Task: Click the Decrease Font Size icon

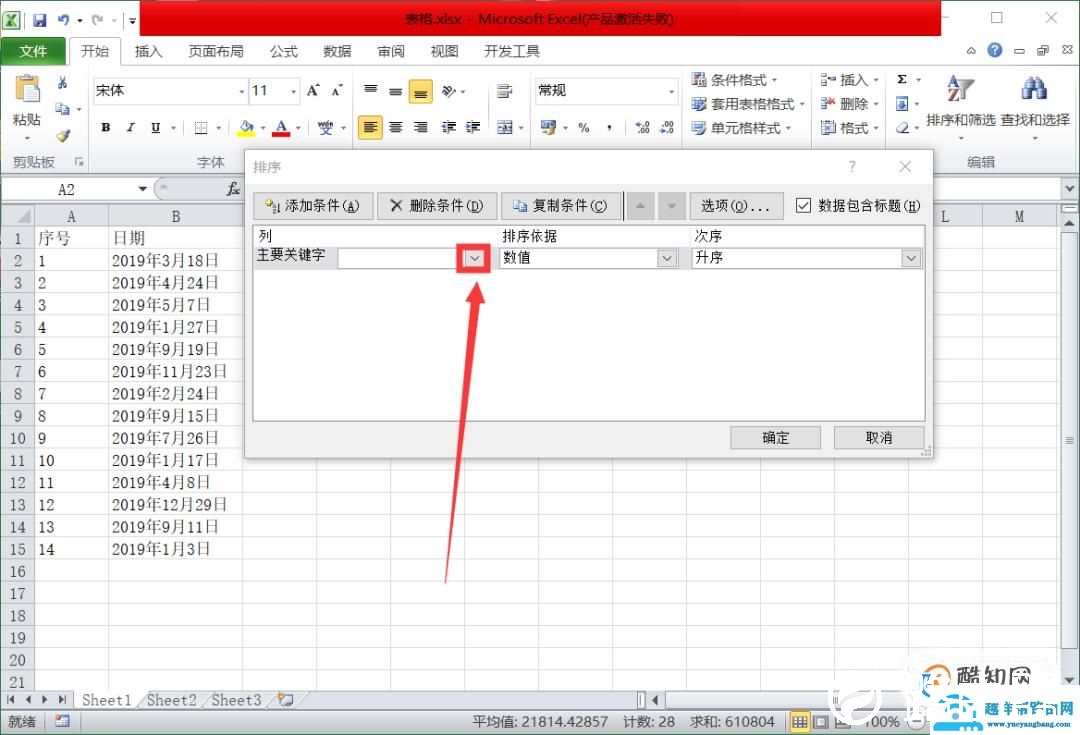Action: coord(337,90)
